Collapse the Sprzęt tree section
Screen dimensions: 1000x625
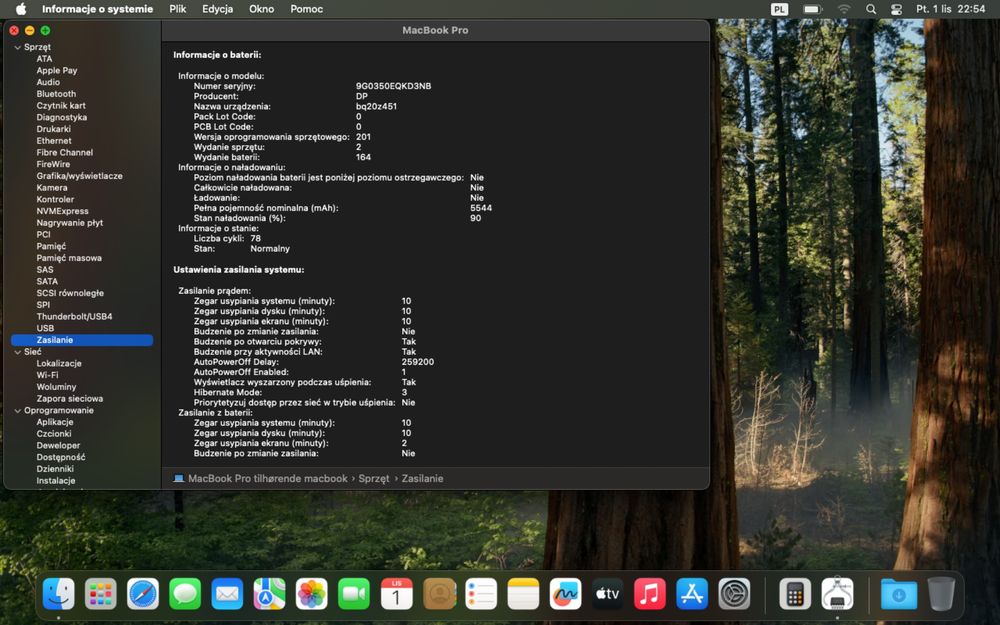pos(17,47)
